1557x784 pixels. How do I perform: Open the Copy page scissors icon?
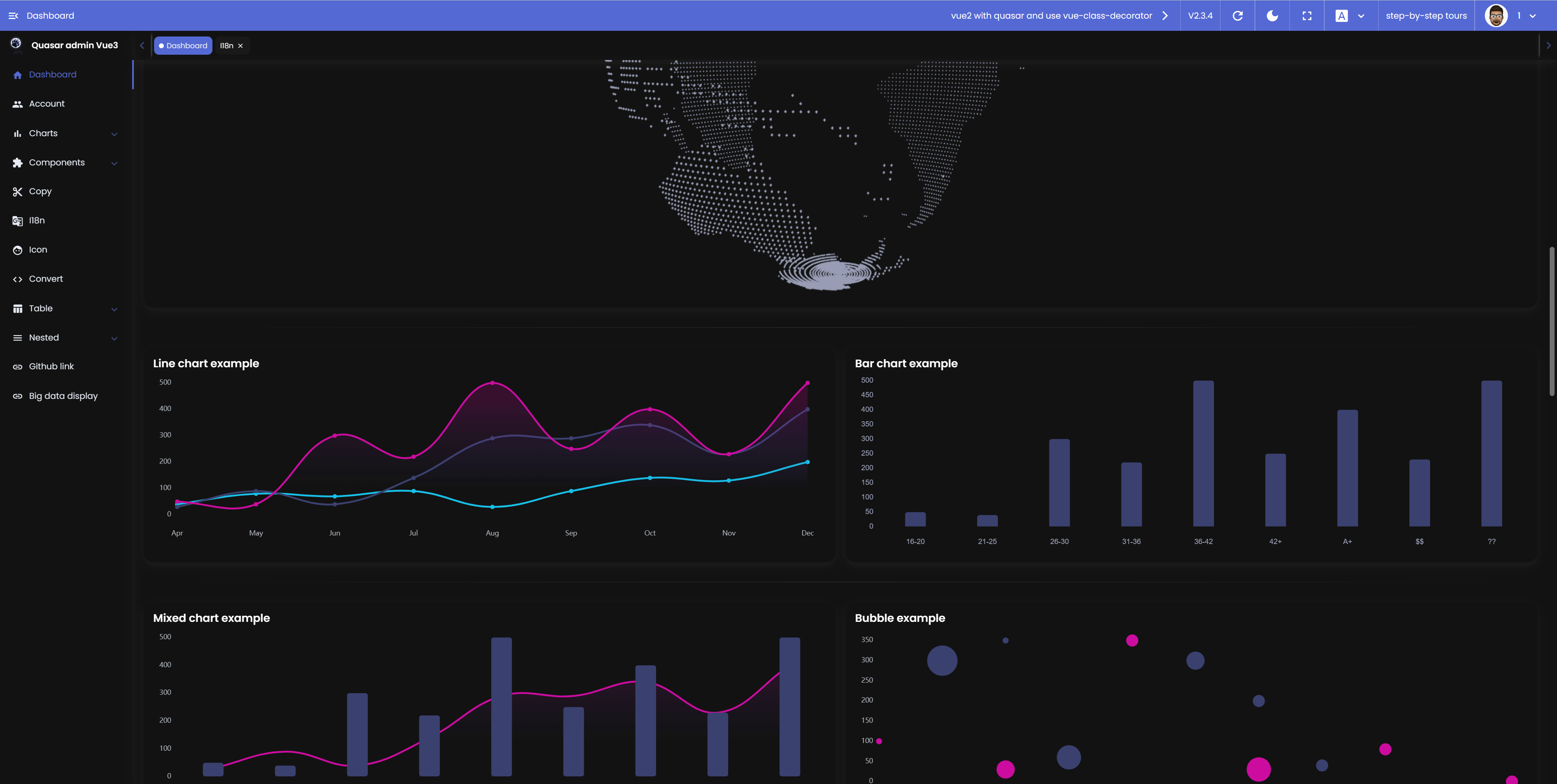pyautogui.click(x=17, y=192)
